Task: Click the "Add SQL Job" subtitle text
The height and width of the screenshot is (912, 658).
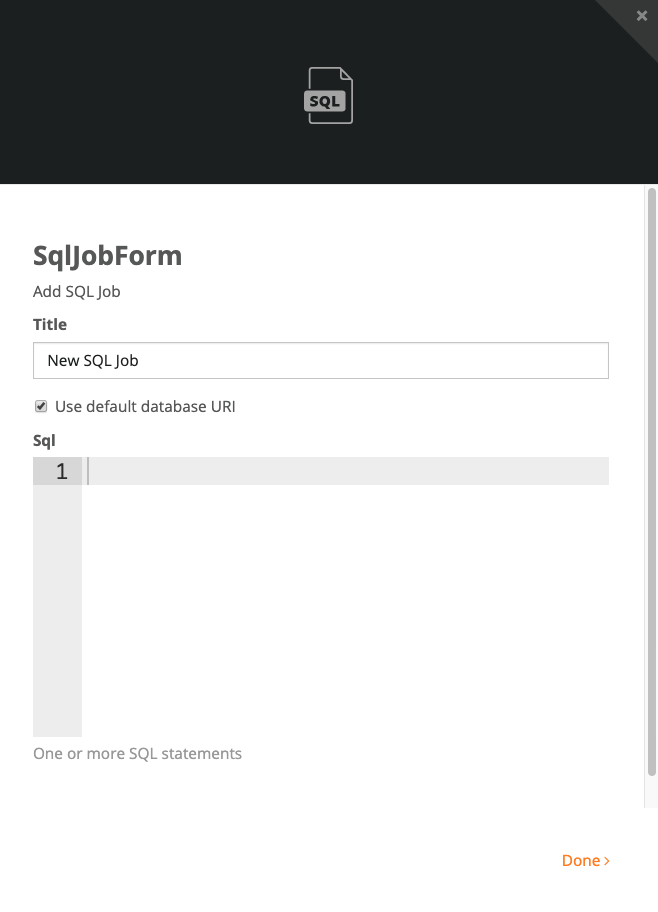Action: point(77,292)
